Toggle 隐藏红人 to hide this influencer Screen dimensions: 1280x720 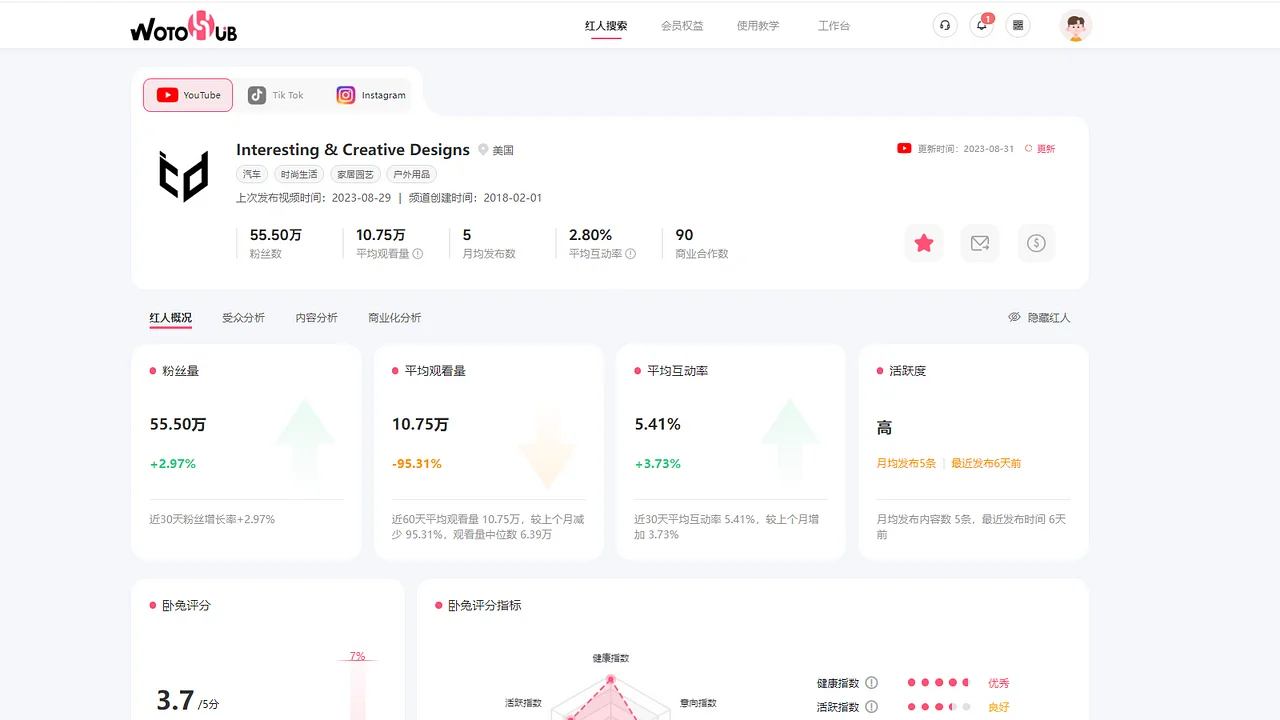pos(1039,318)
